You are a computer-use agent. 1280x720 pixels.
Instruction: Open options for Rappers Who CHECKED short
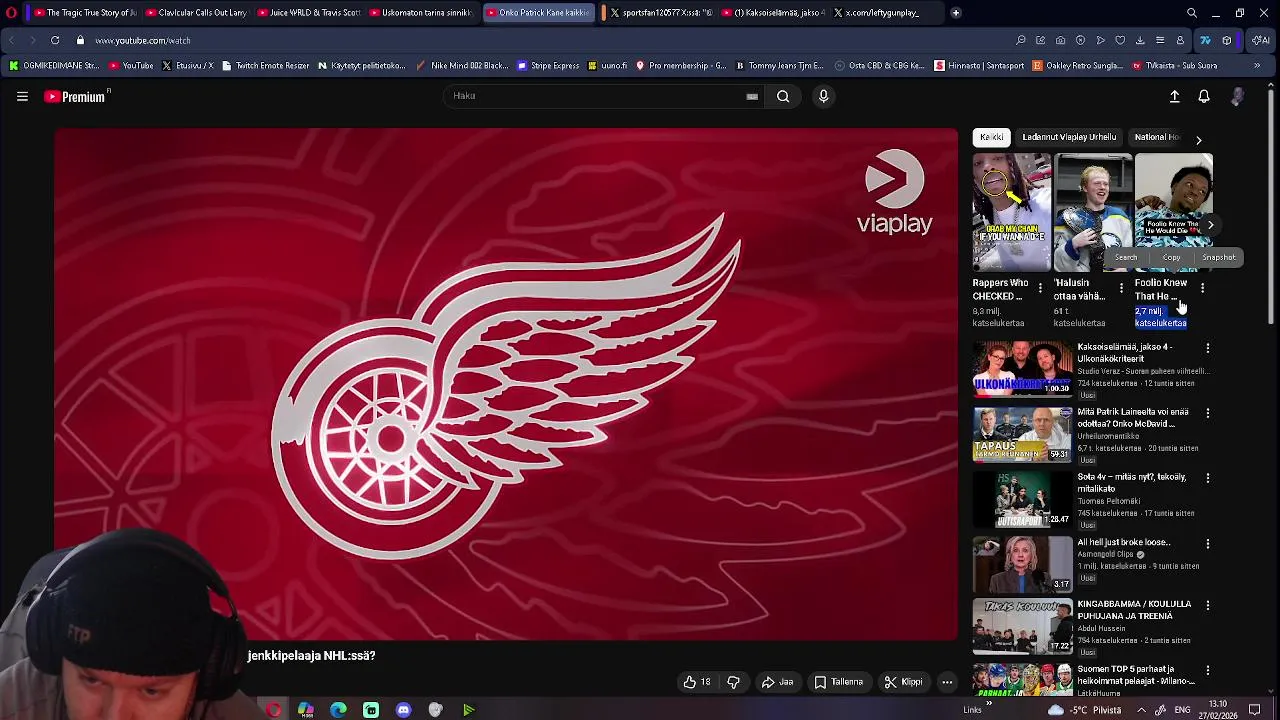tap(1040, 289)
